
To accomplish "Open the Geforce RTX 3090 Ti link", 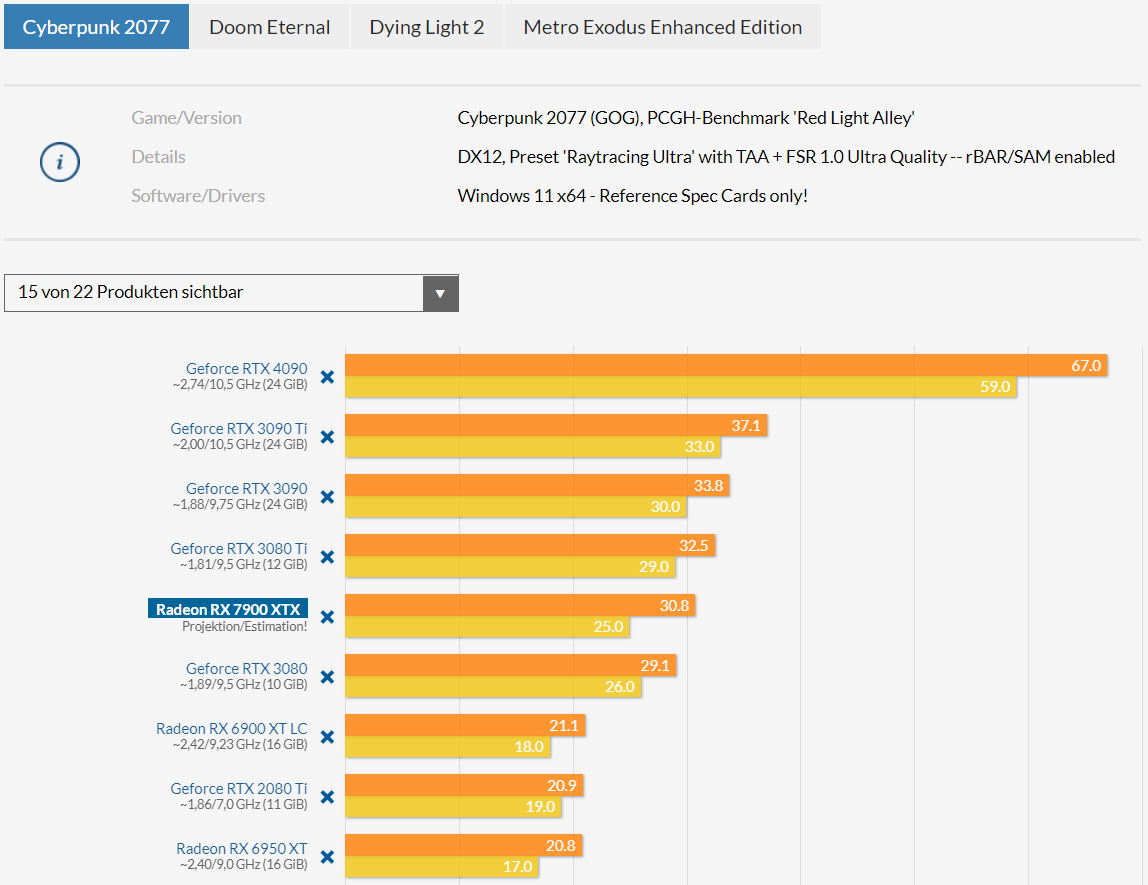I will click(x=239, y=428).
